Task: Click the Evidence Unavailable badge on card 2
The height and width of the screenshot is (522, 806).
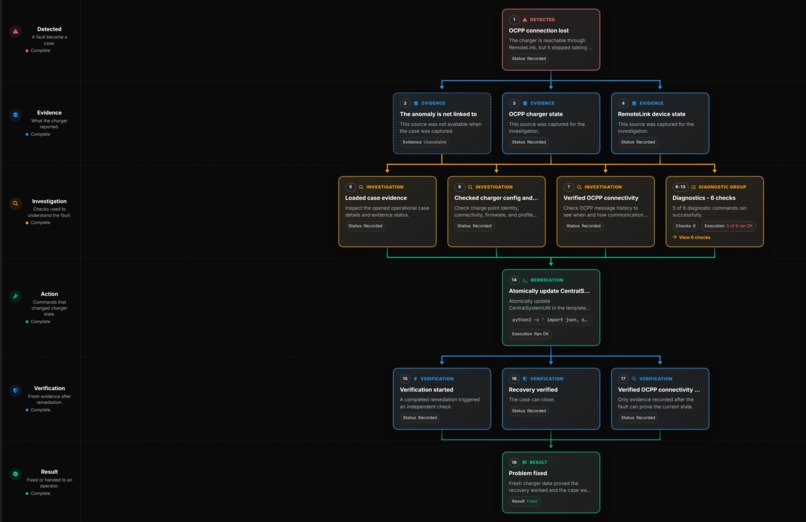Action: click(425, 142)
